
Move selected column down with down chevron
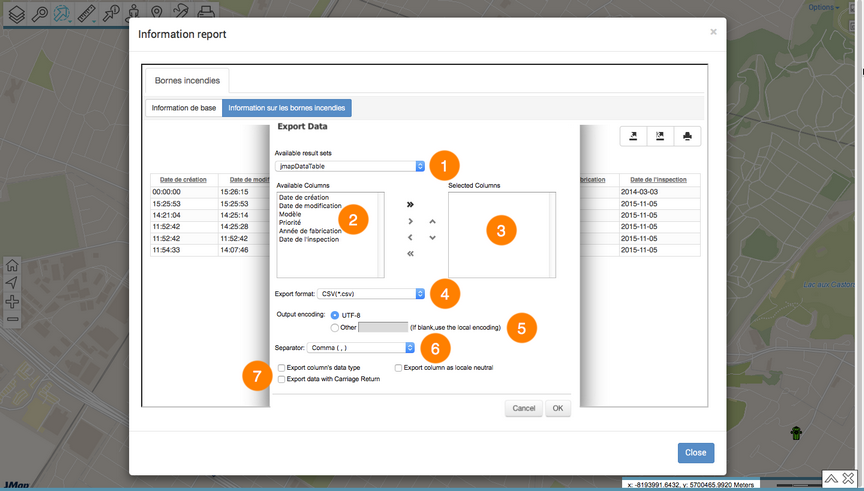433,238
